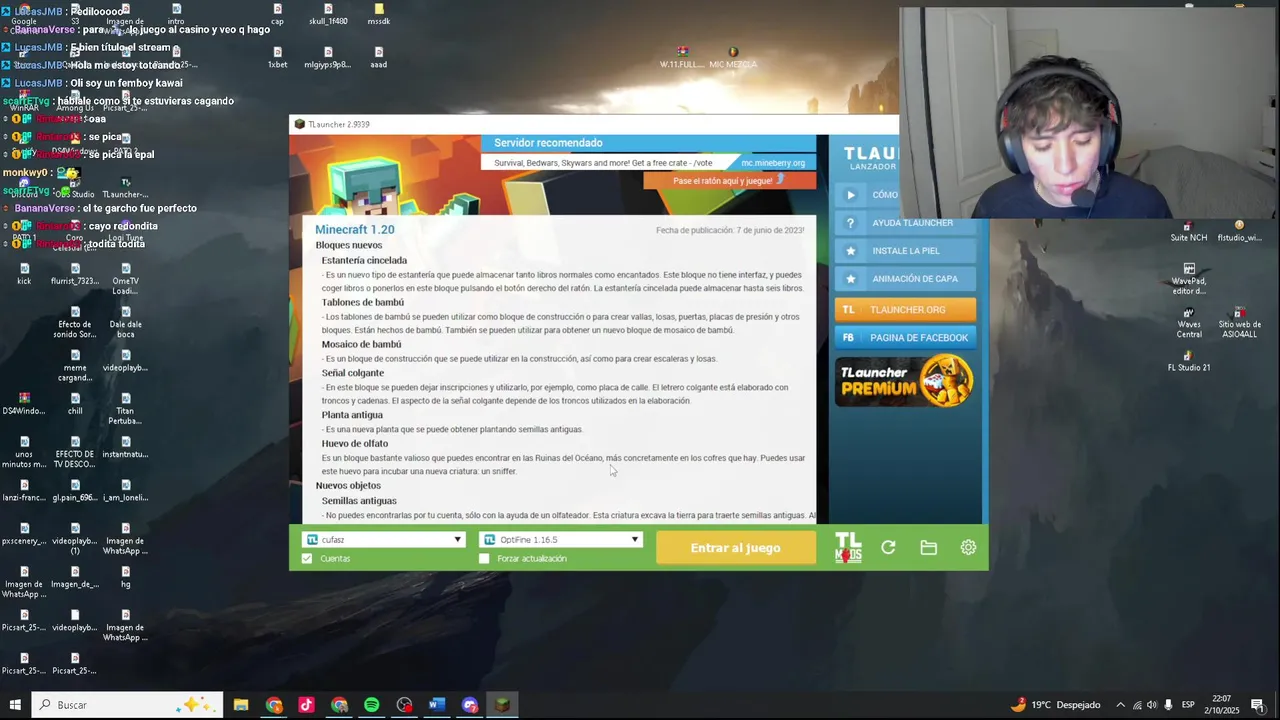Image resolution: width=1280 pixels, height=720 pixels.
Task: Select 'hg' desktop image file
Action: coord(125,577)
